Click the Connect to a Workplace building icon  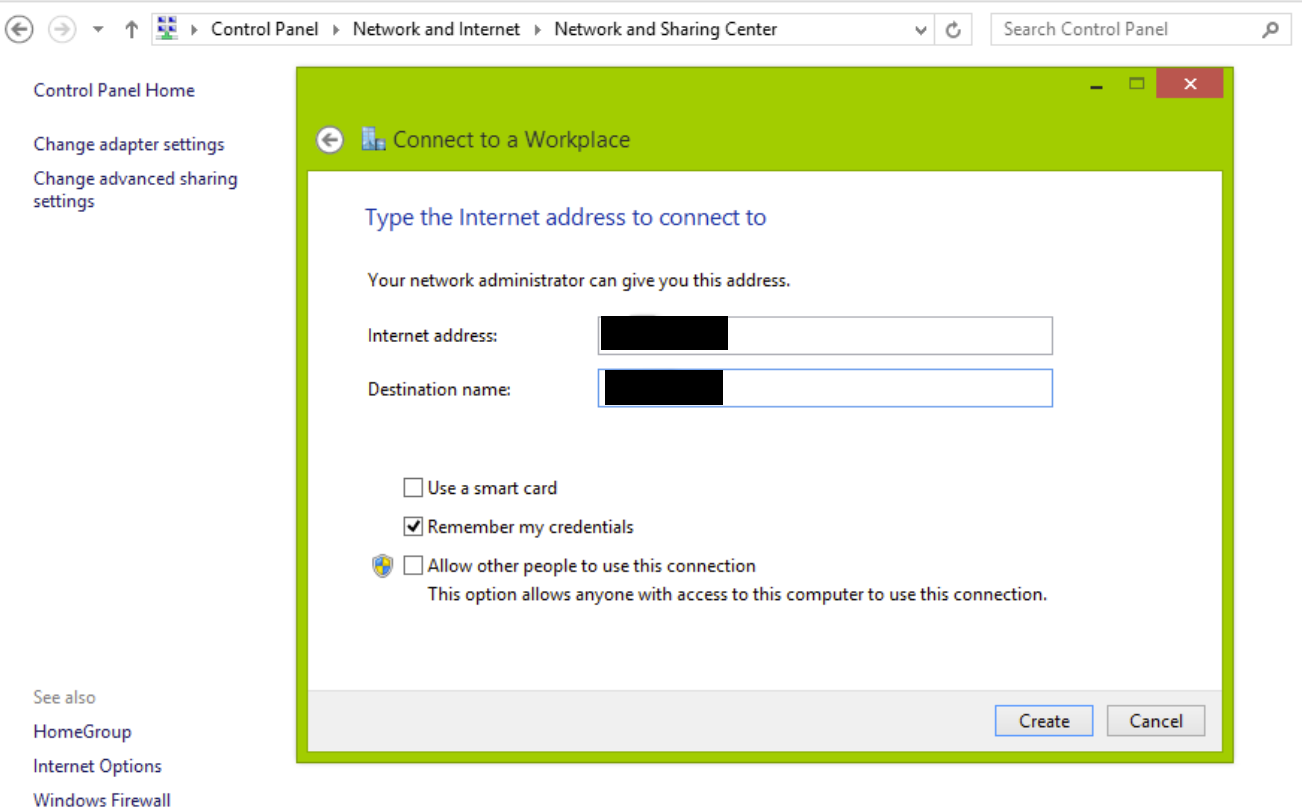[373, 138]
